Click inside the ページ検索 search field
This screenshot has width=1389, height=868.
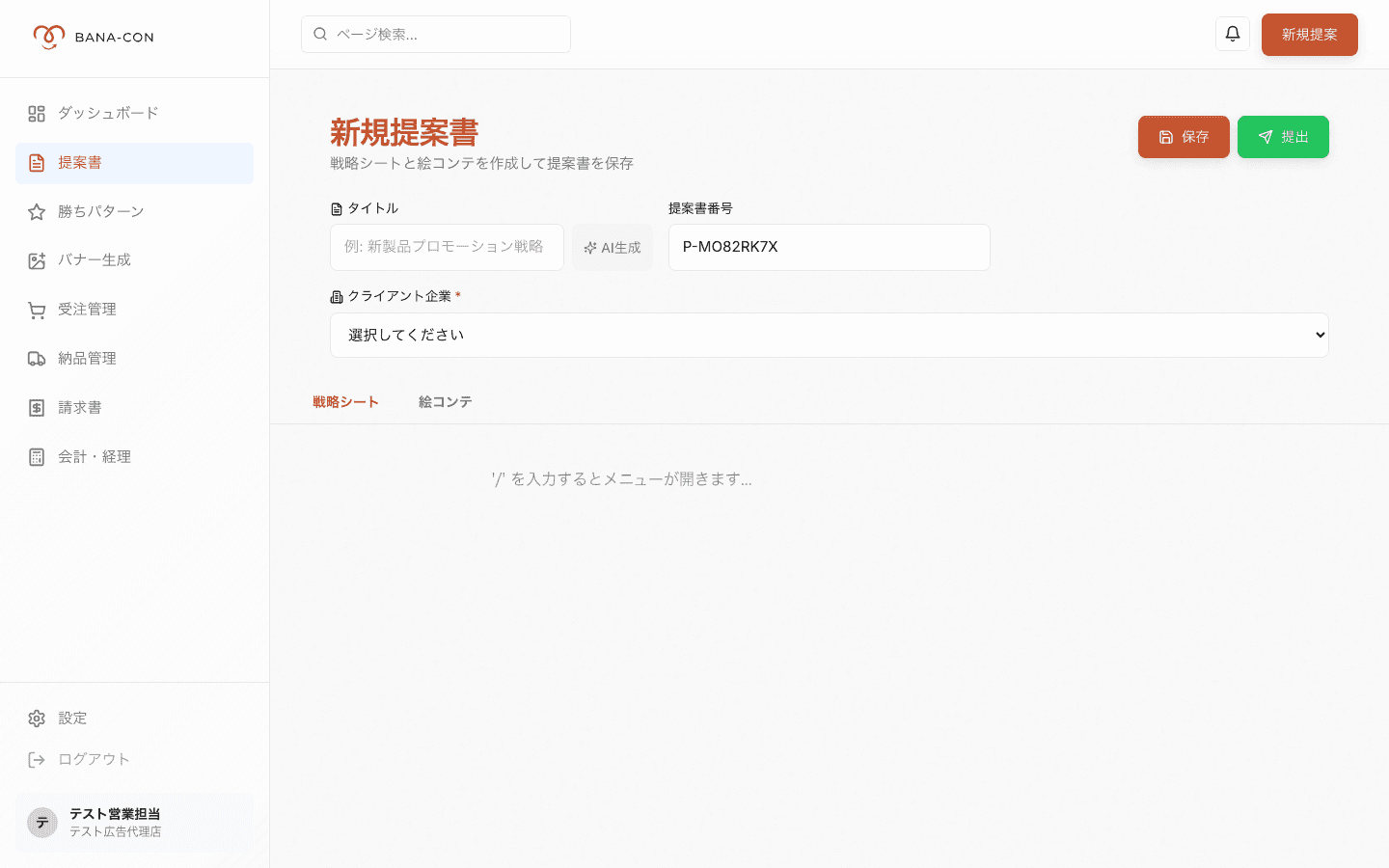436,34
